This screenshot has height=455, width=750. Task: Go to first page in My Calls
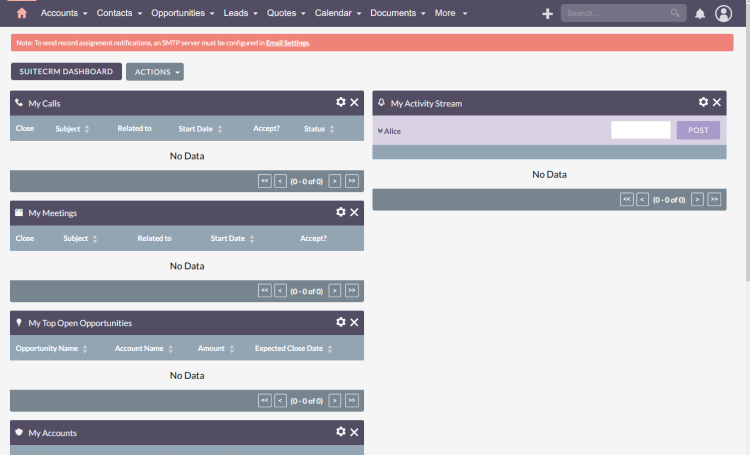(265, 181)
